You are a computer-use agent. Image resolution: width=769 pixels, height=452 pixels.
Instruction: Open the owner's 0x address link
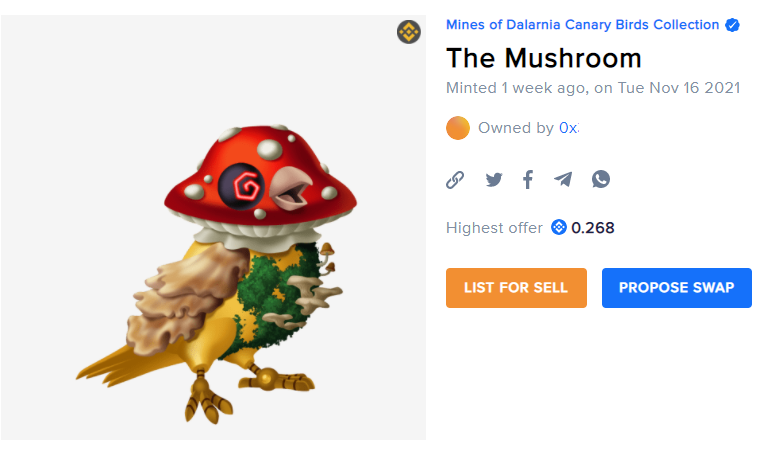569,128
